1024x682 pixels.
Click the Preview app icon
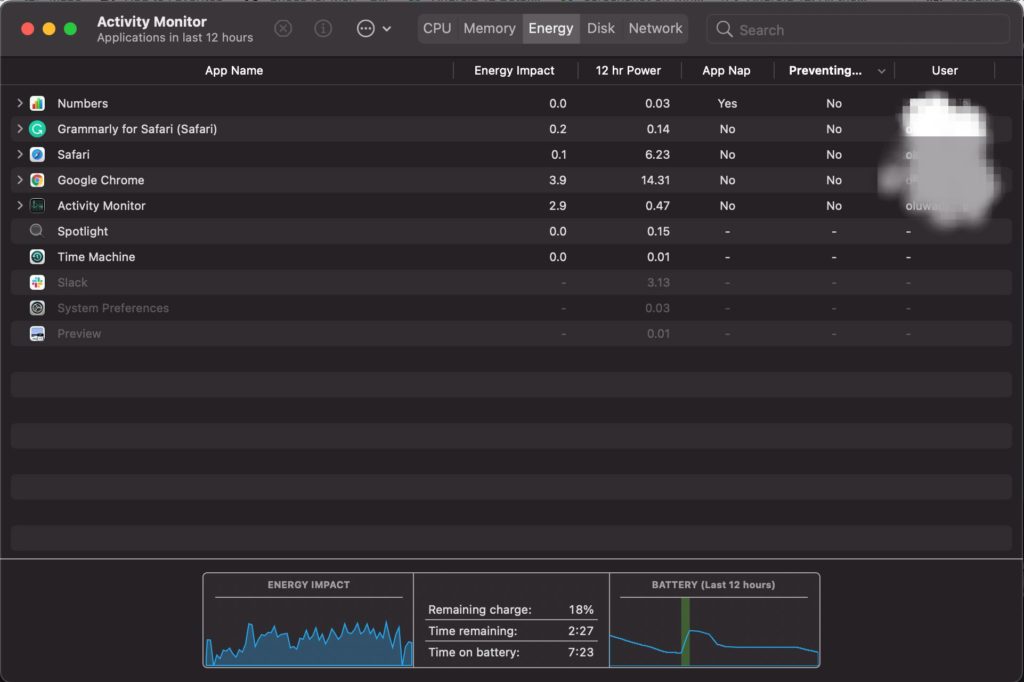pos(37,333)
